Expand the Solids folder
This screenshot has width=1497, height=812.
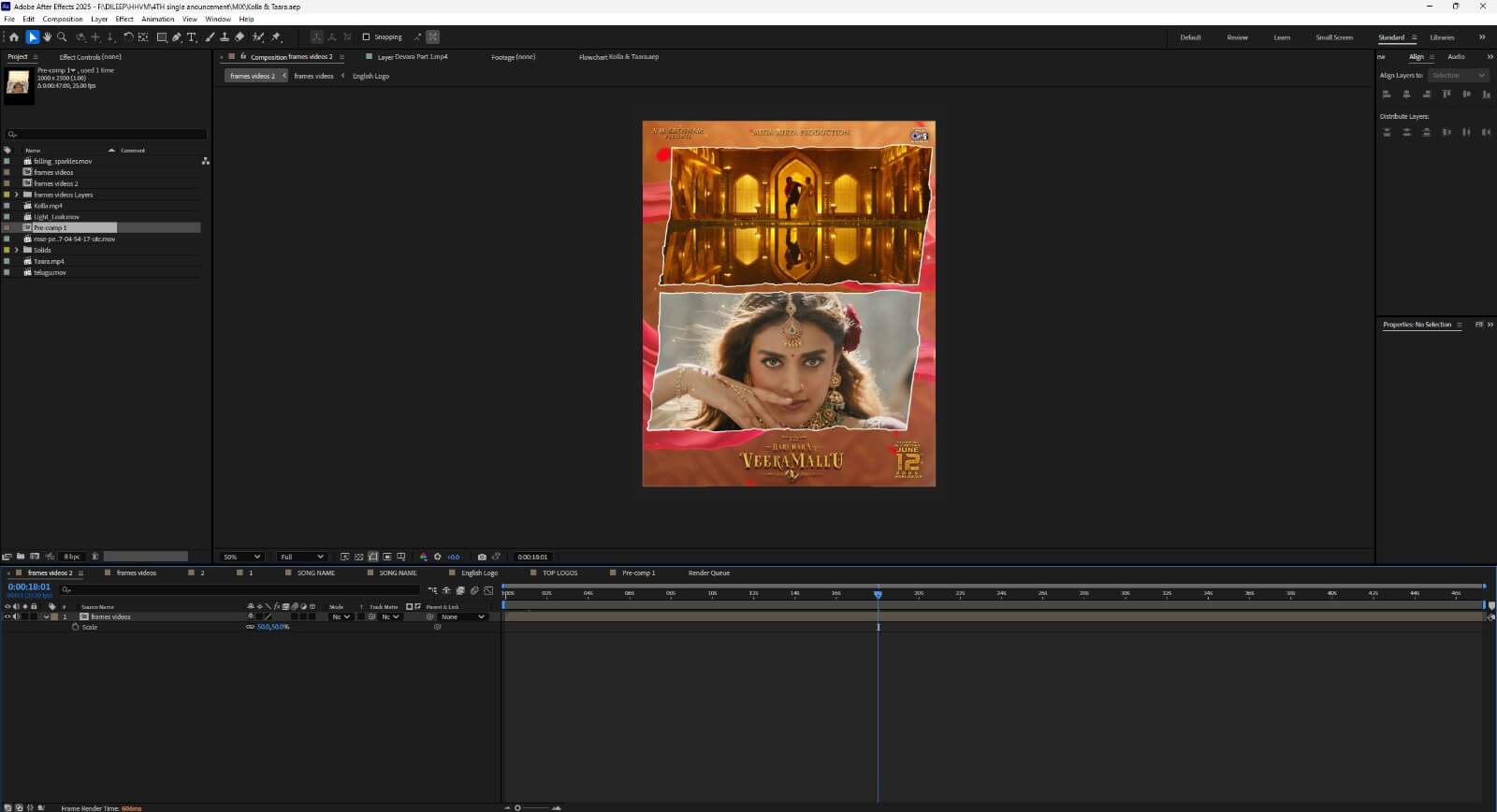pyautogui.click(x=16, y=250)
